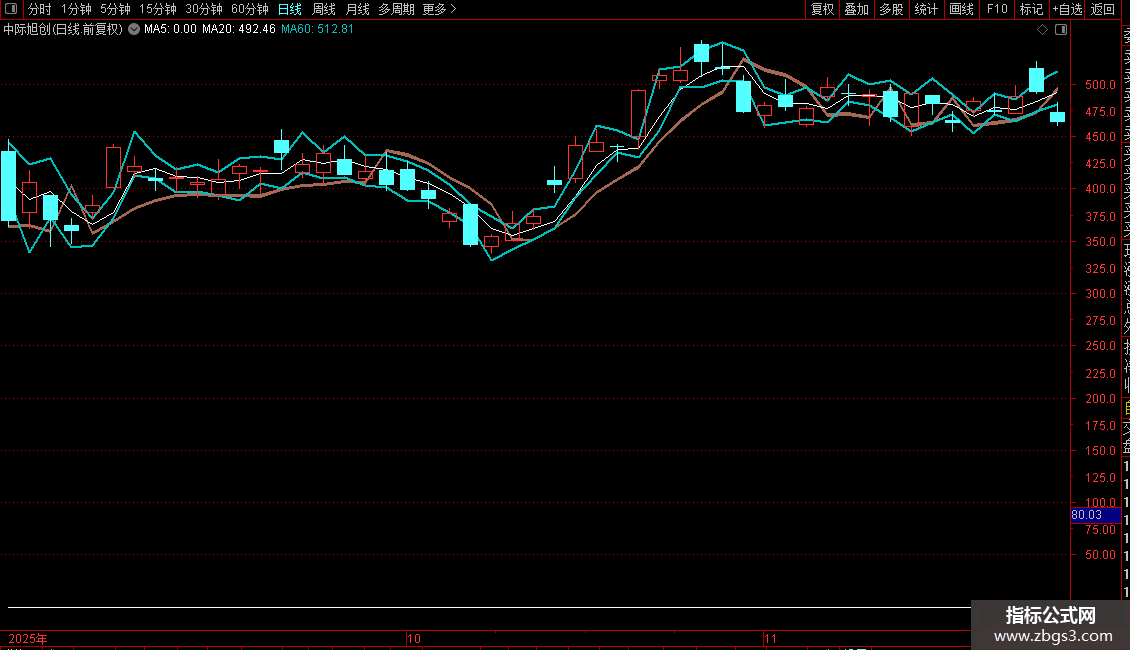Viewport: 1130px width, 650px height.
Task: Select the 15分钟 period
Action: pos(158,9)
